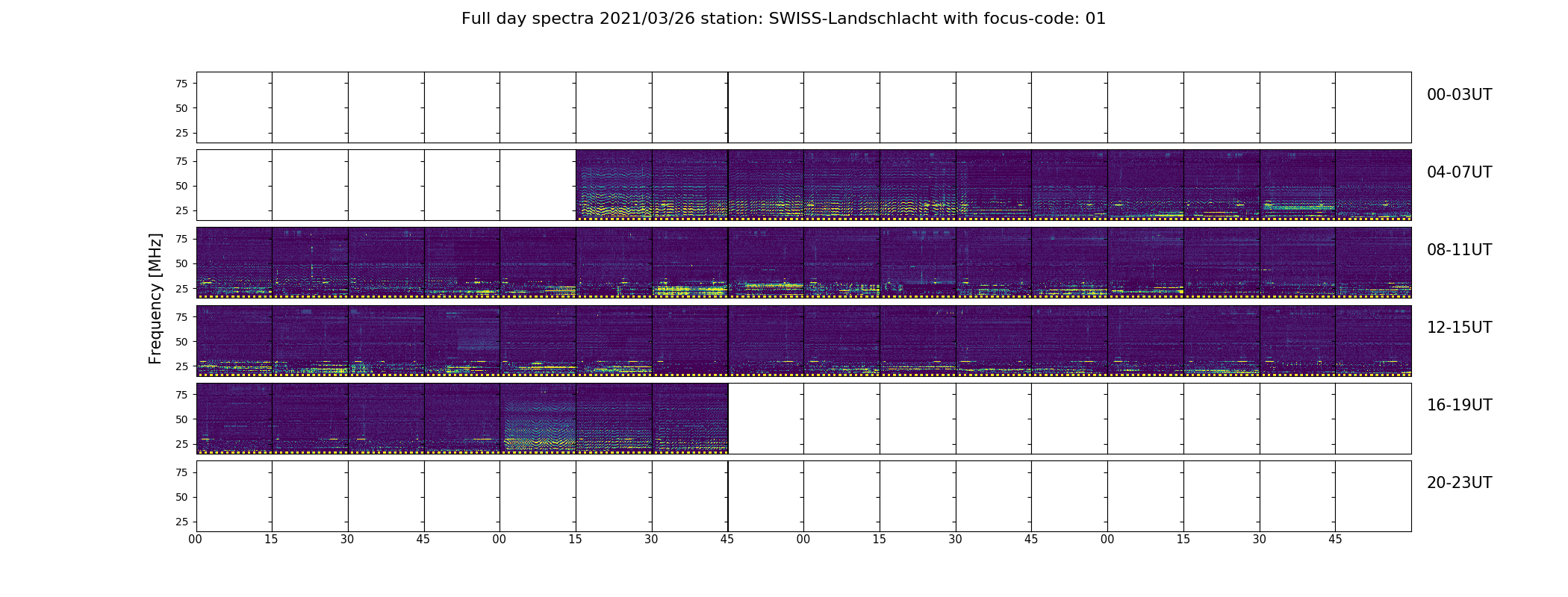The height and width of the screenshot is (597, 1568).
Task: Click the wavy-pattern spectrogram in the 16-19UT row
Action: (x=538, y=419)
